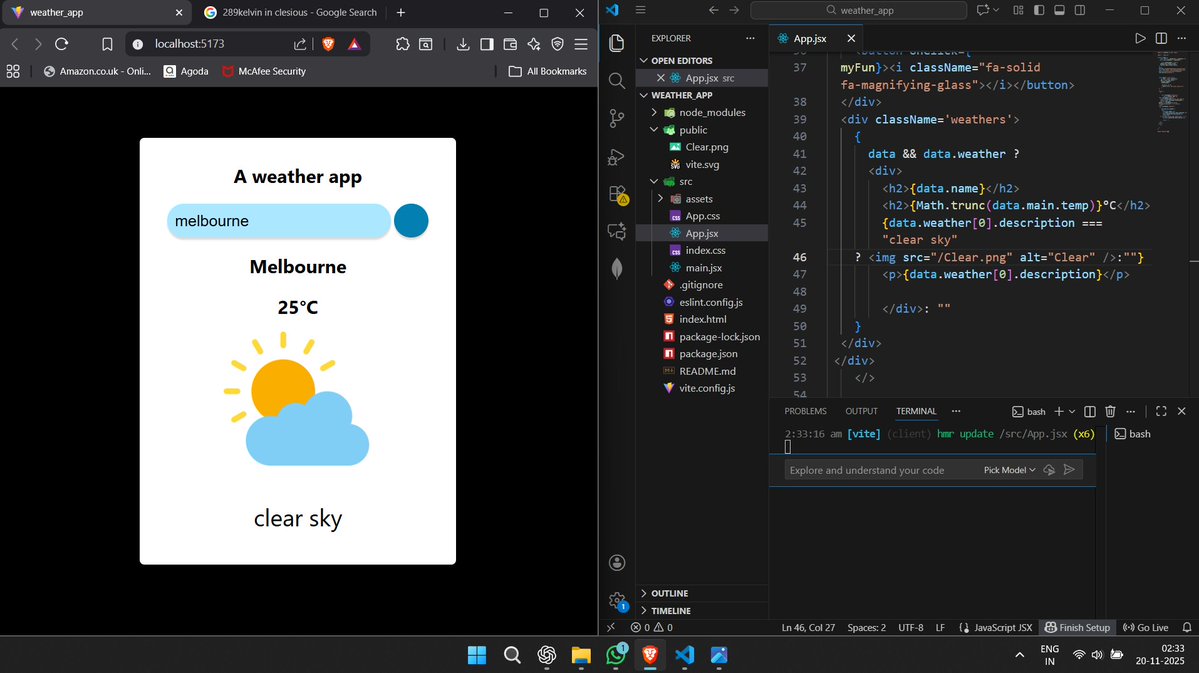Click the Brave Shields lion icon
The image size is (1199, 673).
329,44
